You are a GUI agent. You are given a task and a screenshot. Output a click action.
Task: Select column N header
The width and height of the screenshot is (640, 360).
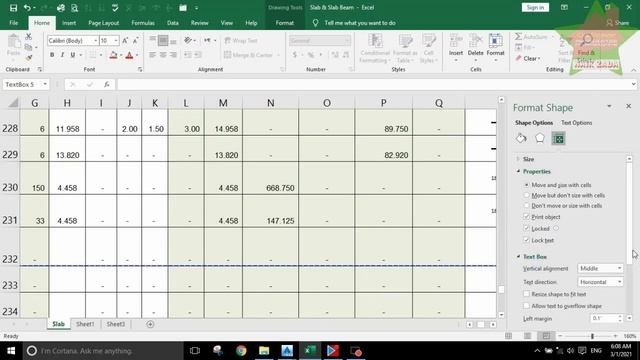pyautogui.click(x=271, y=103)
